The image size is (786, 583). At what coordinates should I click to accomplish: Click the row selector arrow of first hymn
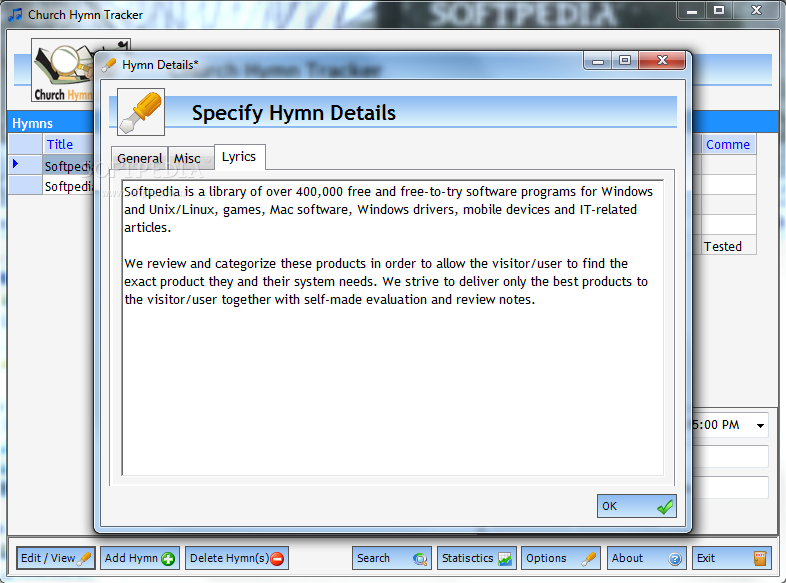tap(16, 163)
